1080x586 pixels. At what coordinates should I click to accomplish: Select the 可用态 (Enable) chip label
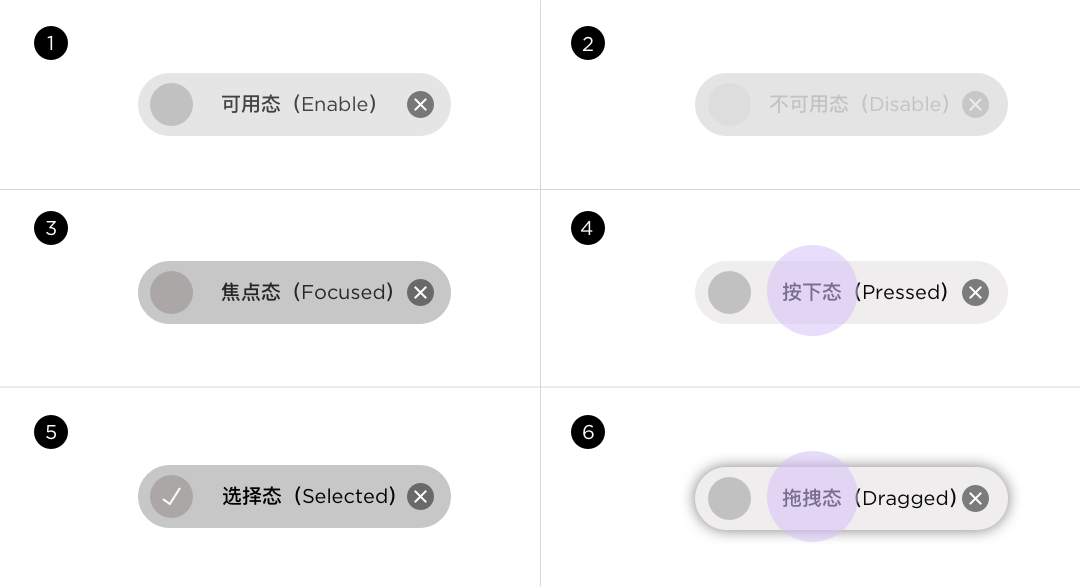click(x=299, y=105)
